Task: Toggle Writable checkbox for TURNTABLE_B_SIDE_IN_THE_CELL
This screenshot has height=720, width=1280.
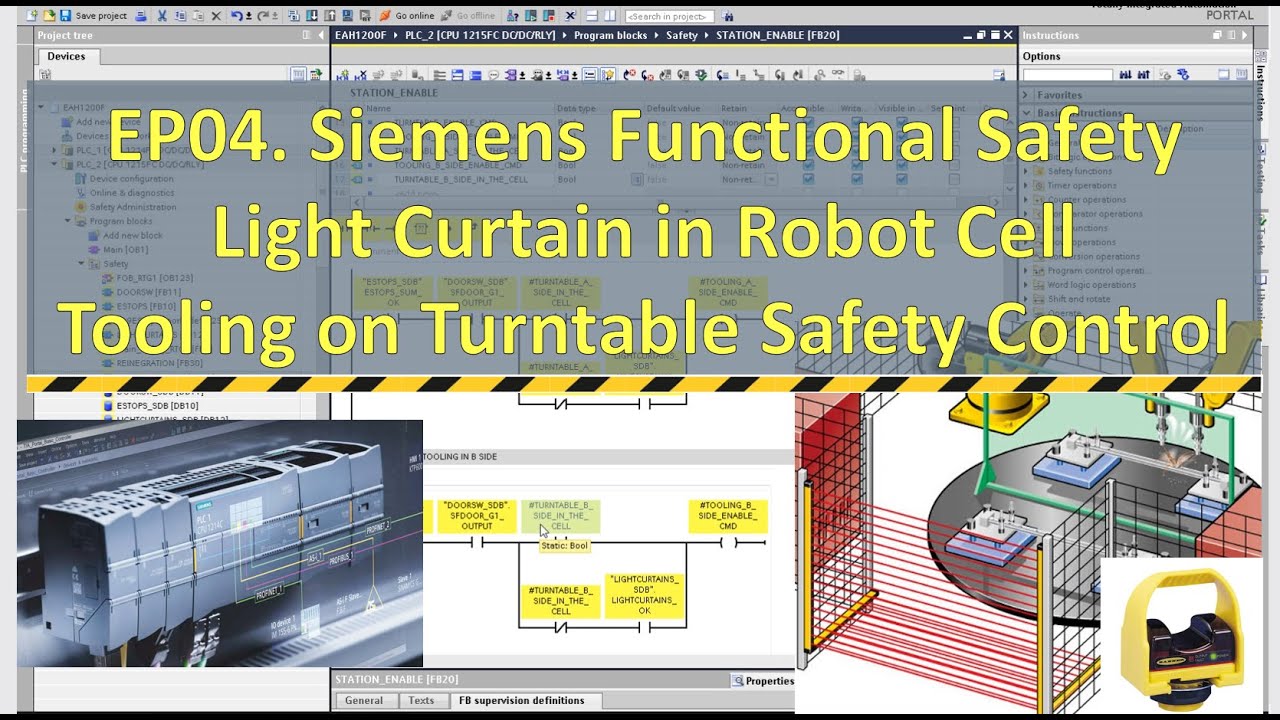Action: [856, 179]
